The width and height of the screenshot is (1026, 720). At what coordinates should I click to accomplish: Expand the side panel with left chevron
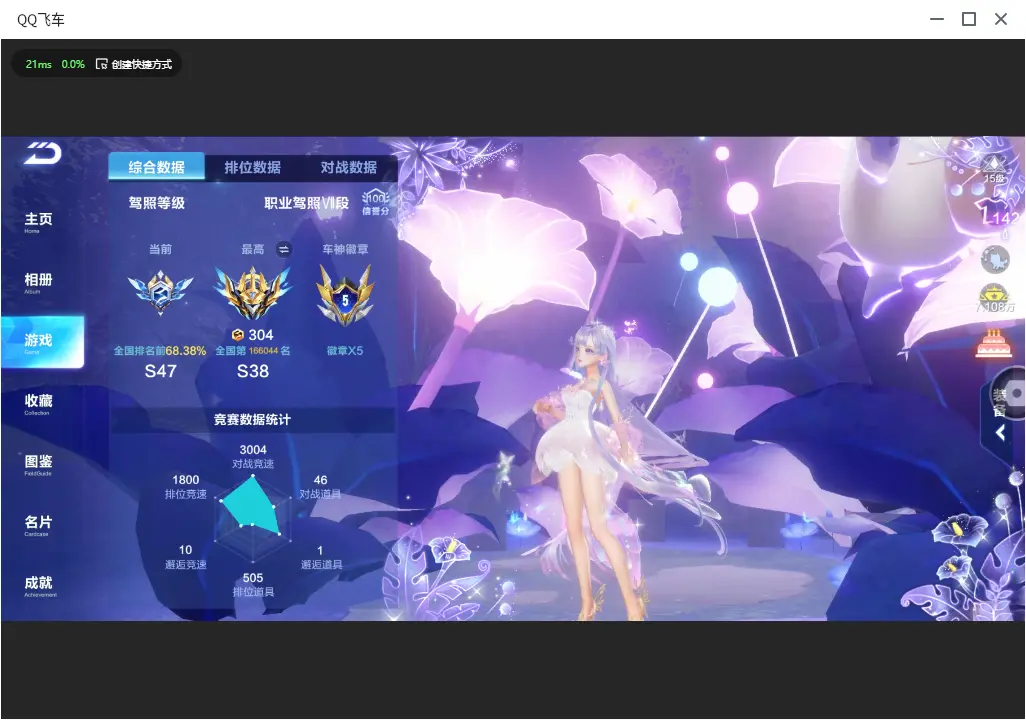tap(1000, 432)
